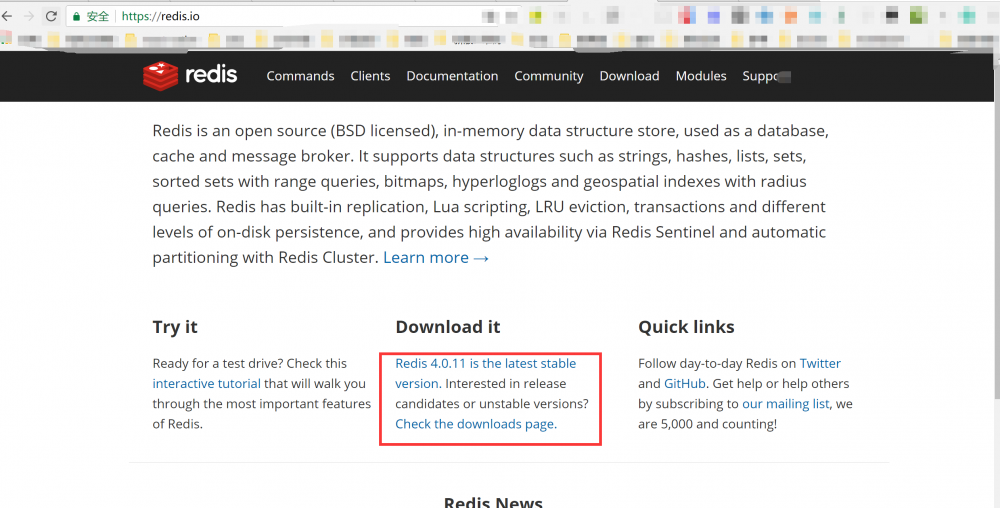Screen dimensions: 1000x508
Task: Click the green padlock security icon
Action: tap(76, 17)
